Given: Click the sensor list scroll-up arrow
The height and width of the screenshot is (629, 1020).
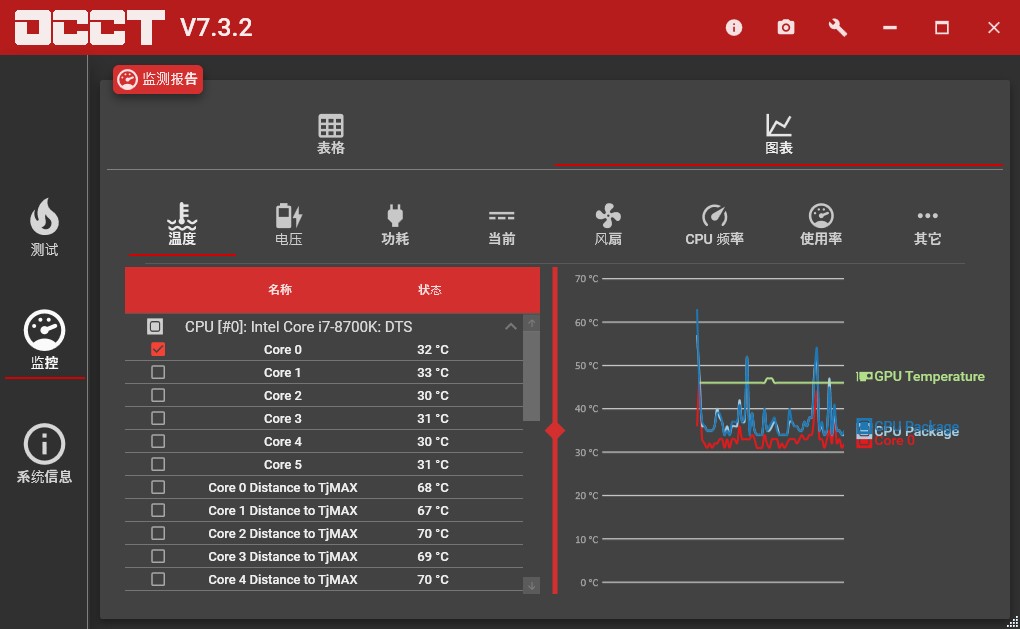Looking at the screenshot, I should 531,323.
